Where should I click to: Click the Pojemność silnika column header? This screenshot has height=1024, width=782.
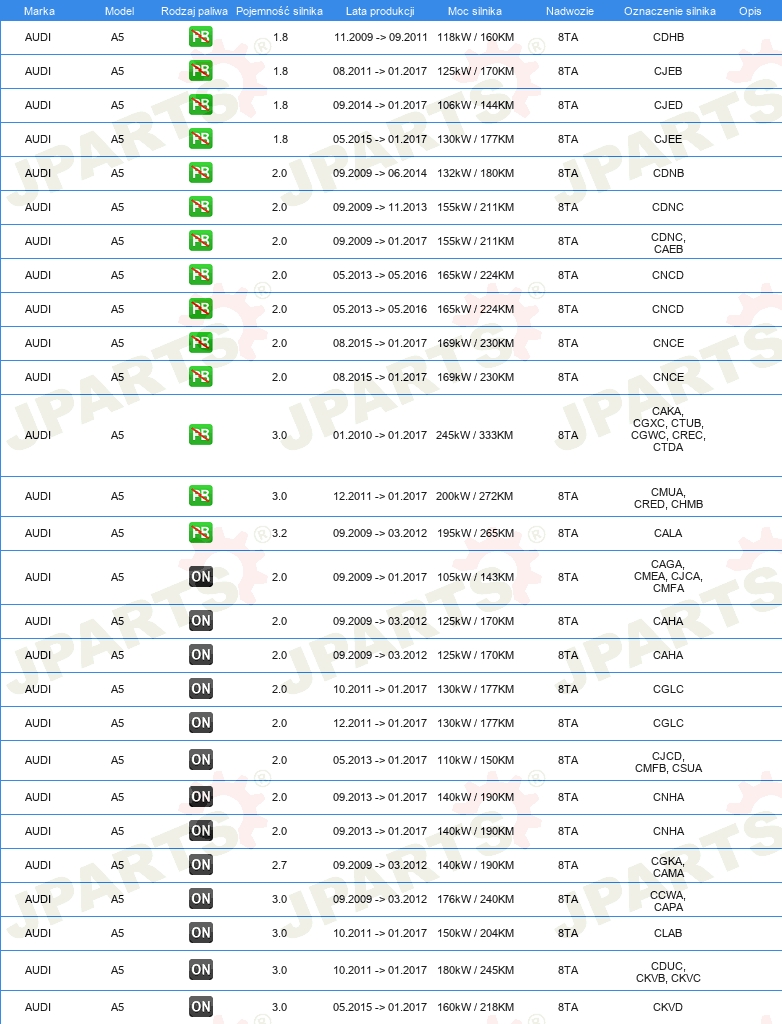(x=279, y=11)
